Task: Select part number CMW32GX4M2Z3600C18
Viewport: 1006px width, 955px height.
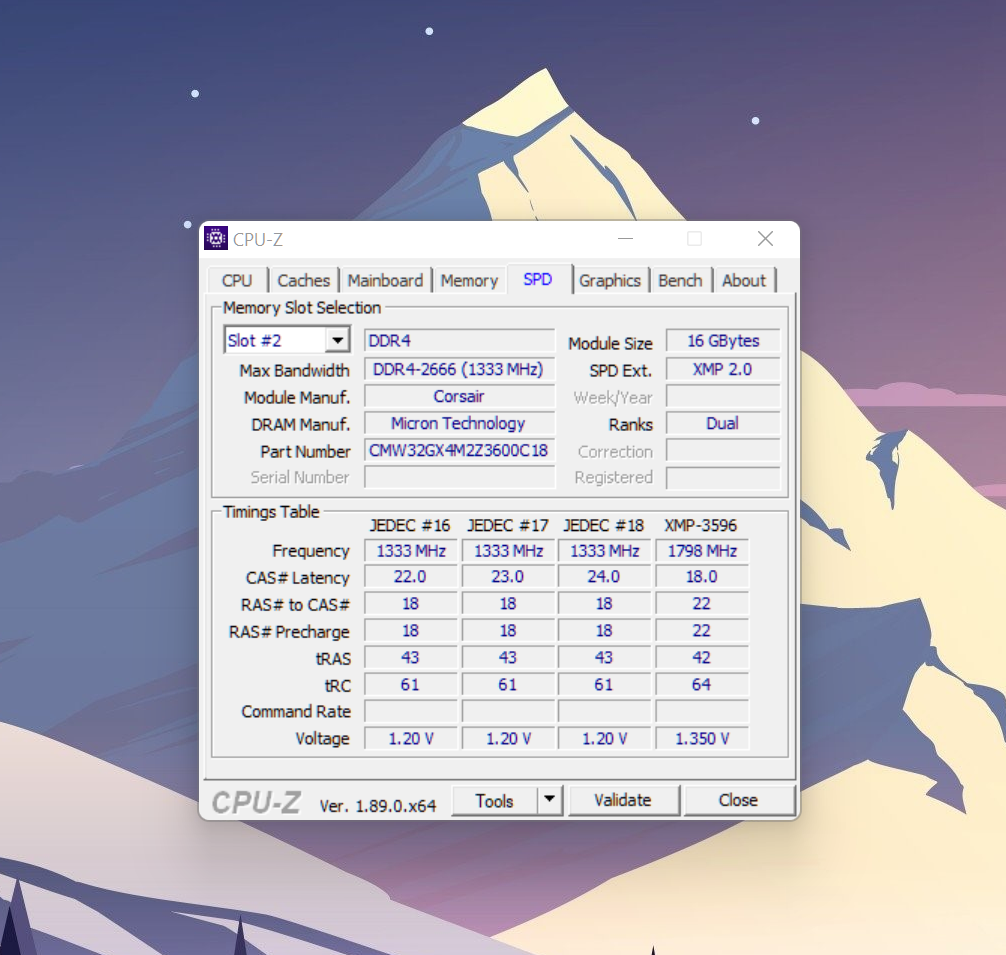Action: pos(459,450)
